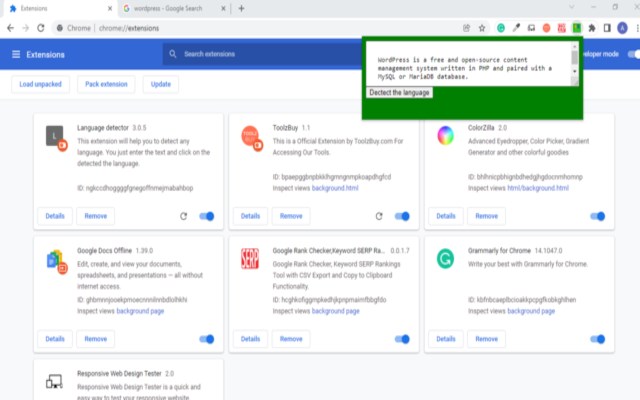This screenshot has height=400, width=640.
Task: Click the Update button
Action: click(x=161, y=84)
